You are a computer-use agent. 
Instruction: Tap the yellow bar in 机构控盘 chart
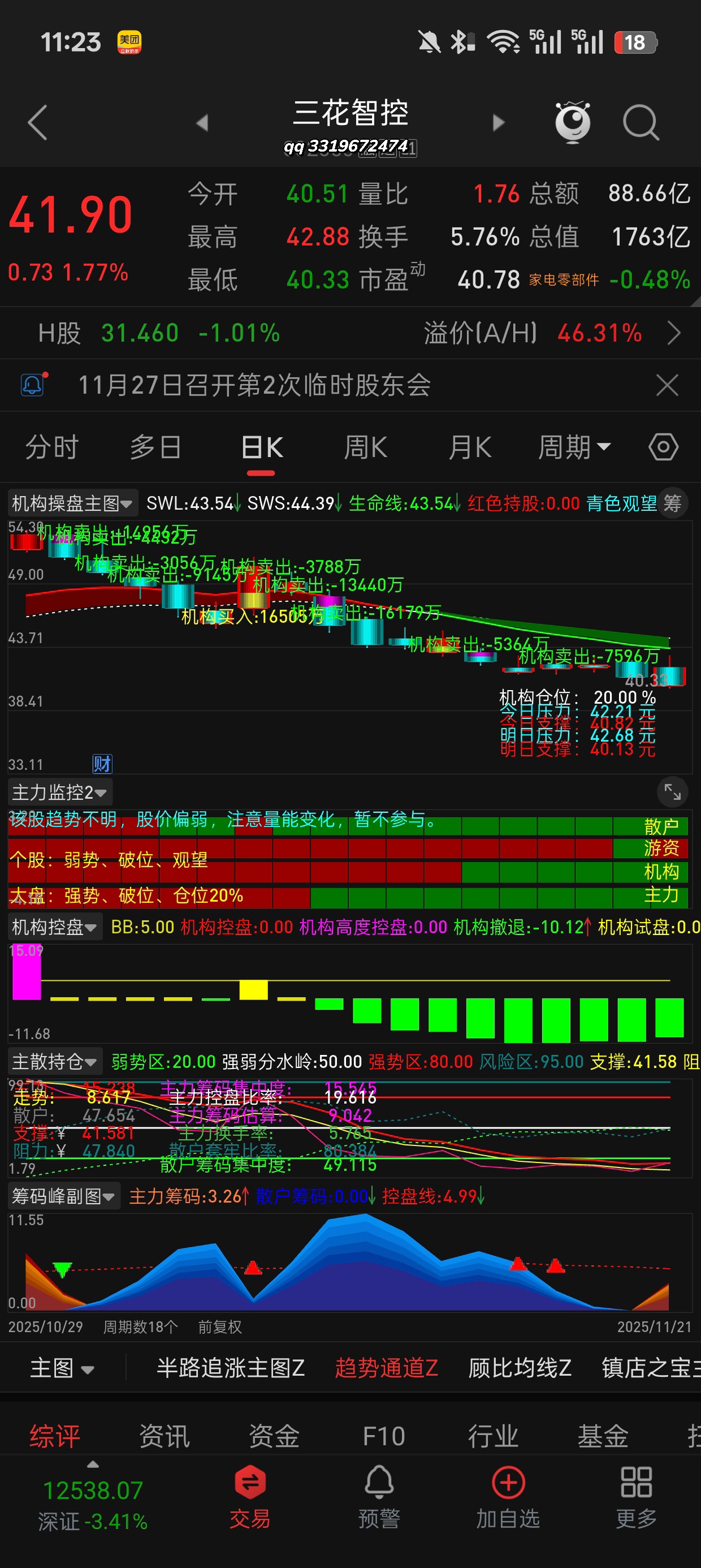254,990
